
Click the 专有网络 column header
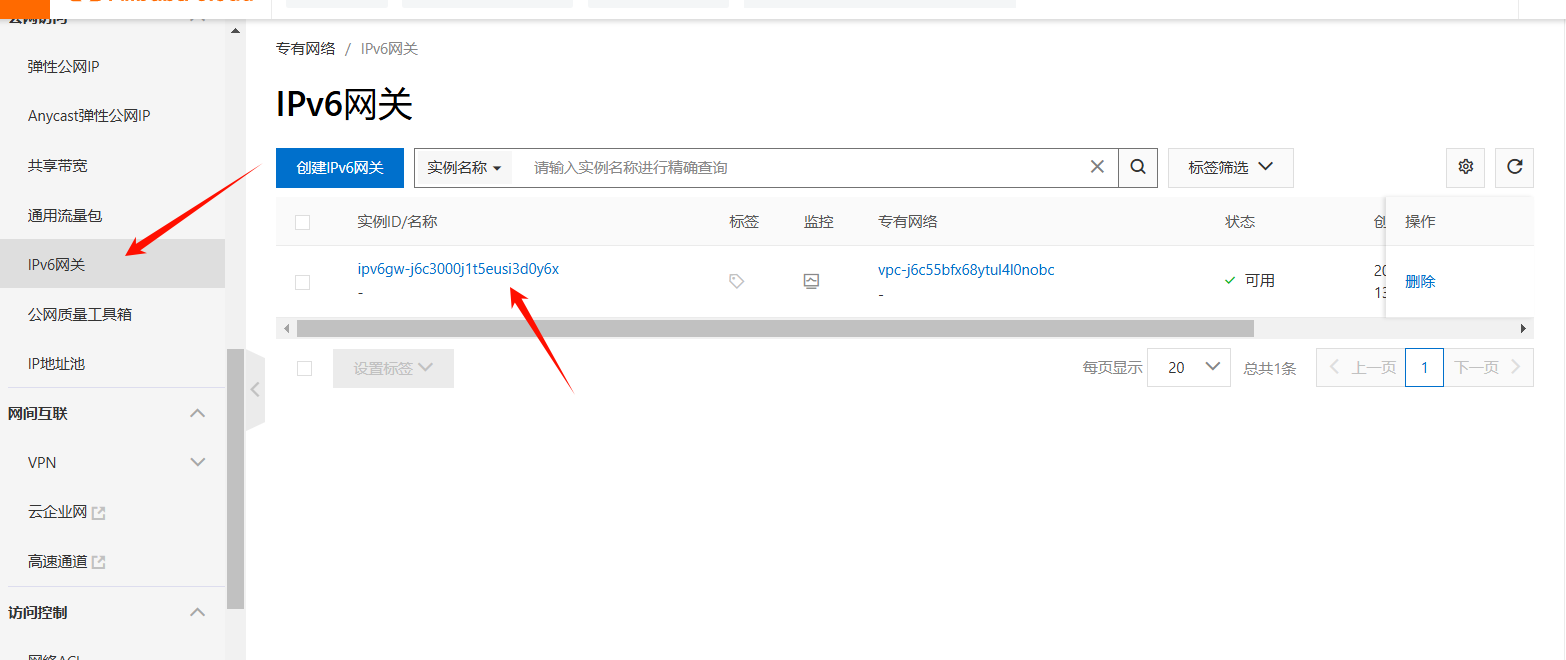[x=908, y=222]
